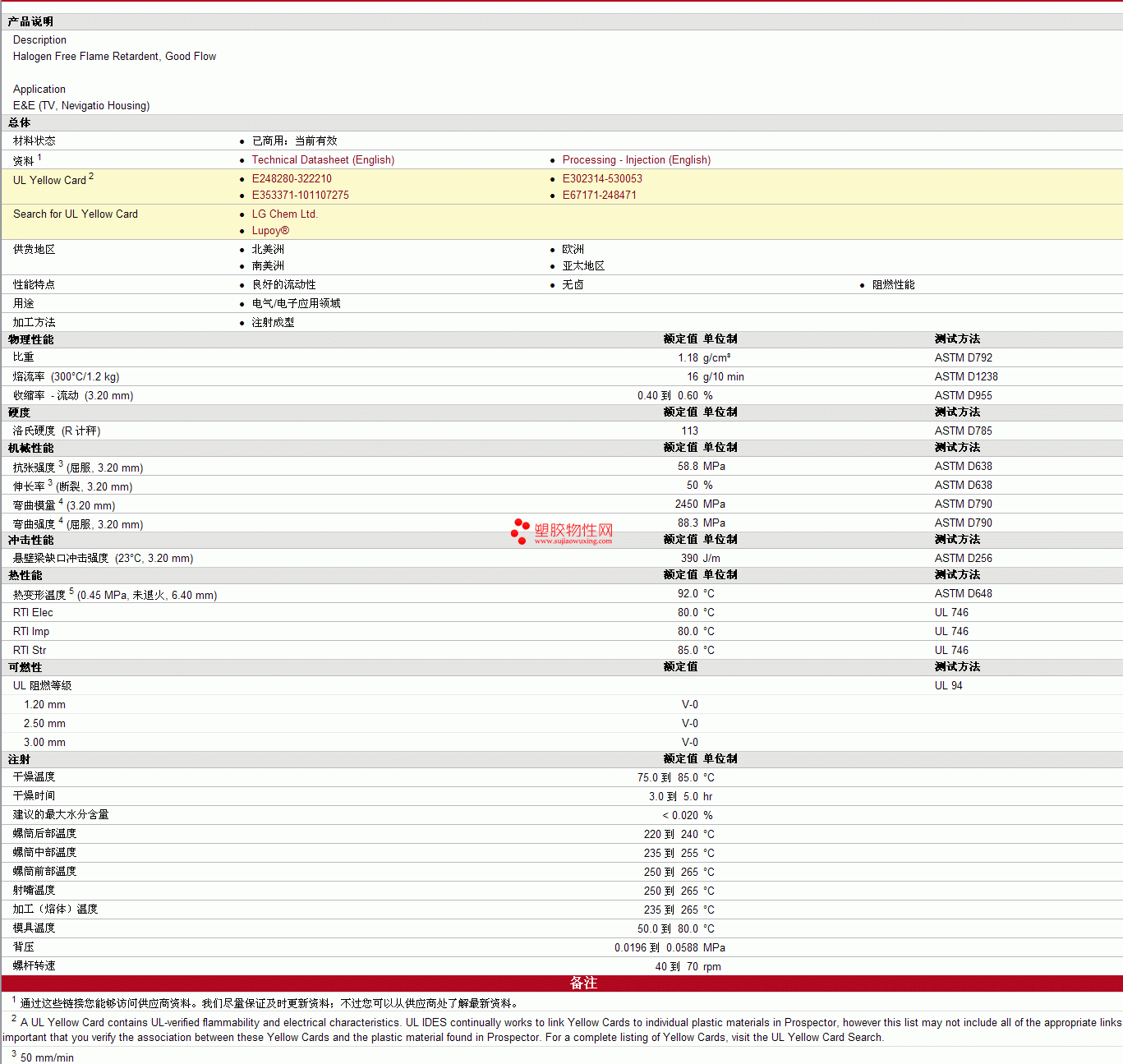Viewport: 1123px width, 1064px height.
Task: Click the ASTM D256 test method
Action: [x=964, y=559]
